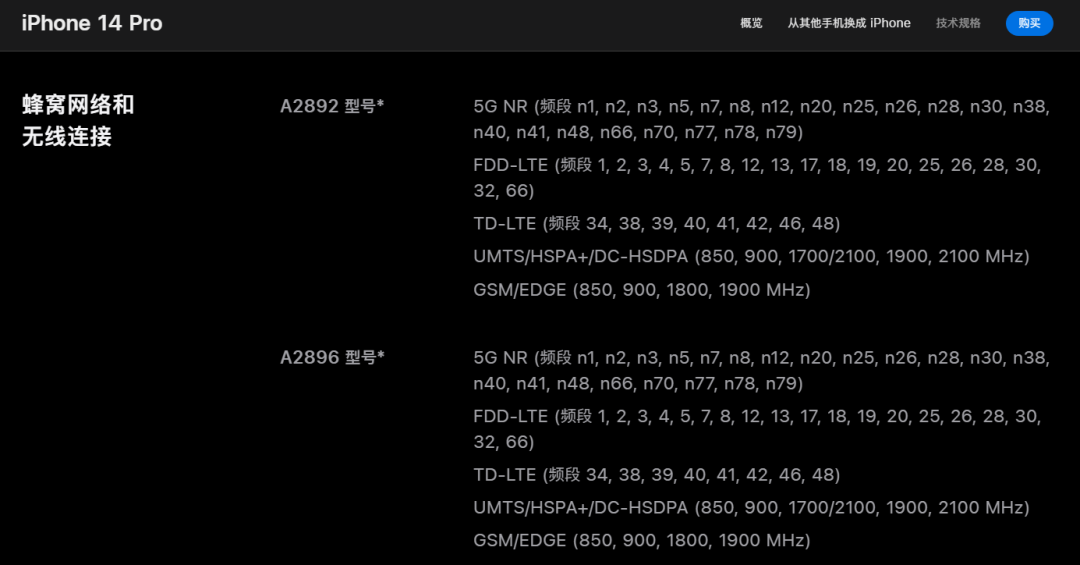Click the asterisk after A2892 型号
Viewport: 1080px width, 565px height.
click(380, 104)
